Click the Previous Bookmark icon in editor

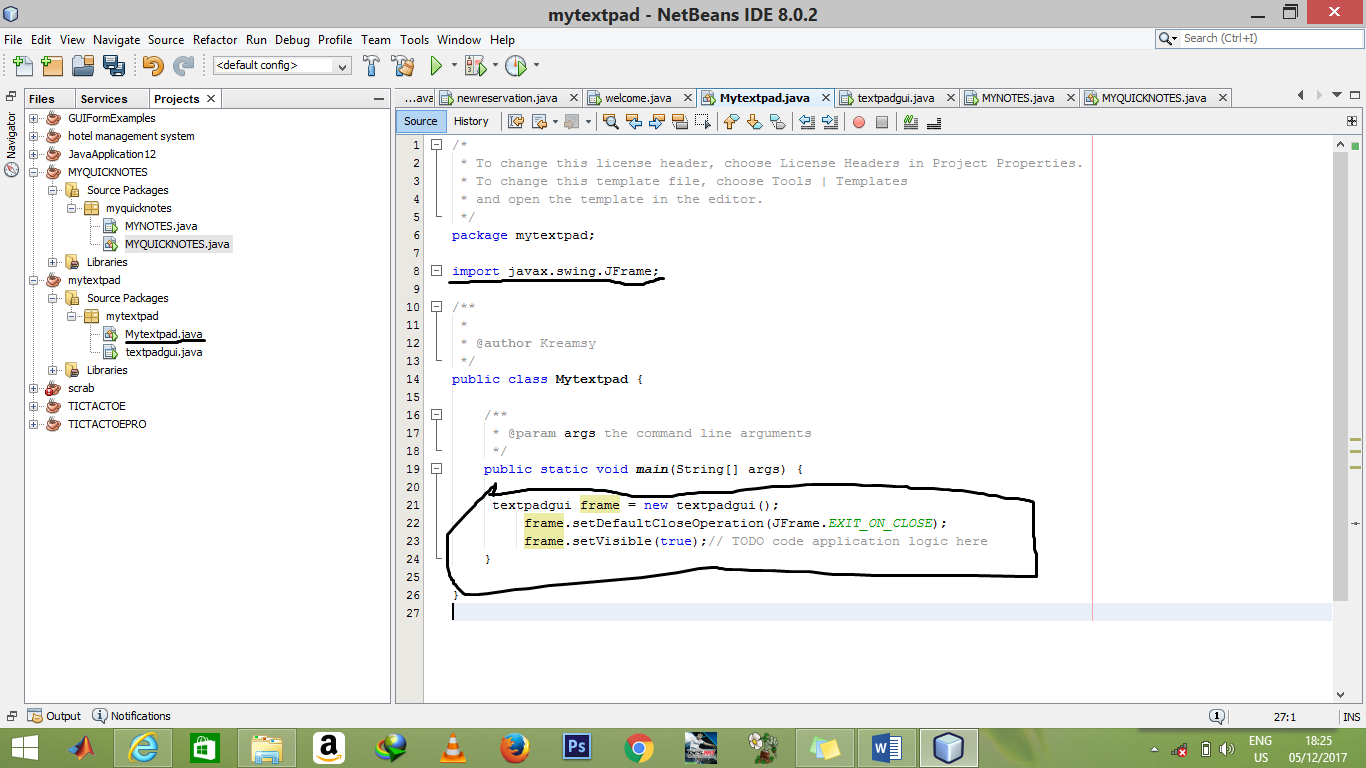point(731,122)
